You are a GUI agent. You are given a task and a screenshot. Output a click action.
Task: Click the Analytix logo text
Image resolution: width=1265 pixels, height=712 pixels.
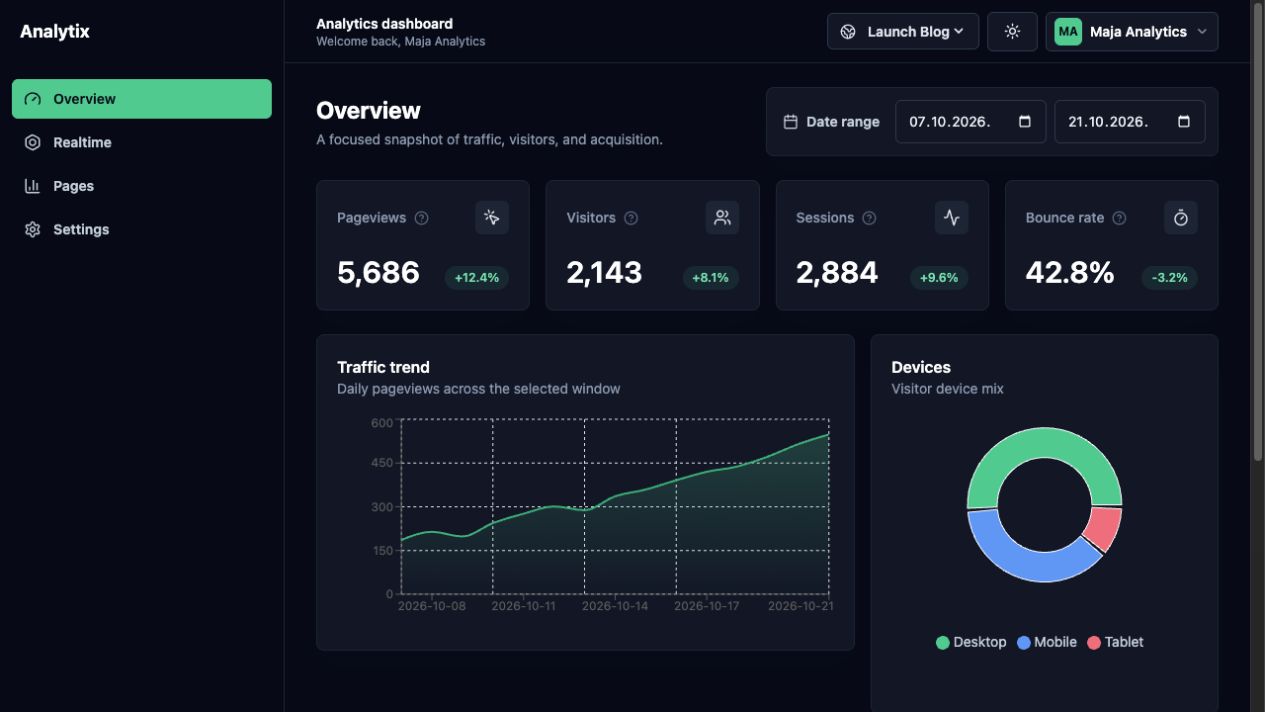[x=55, y=31]
